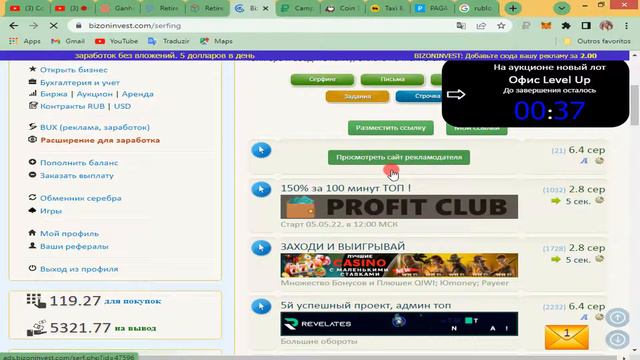640x360 pixels.
Task: Open ЗАХОДИ И ВЫИГРЫВАЙ ad title
Action: coord(343,247)
